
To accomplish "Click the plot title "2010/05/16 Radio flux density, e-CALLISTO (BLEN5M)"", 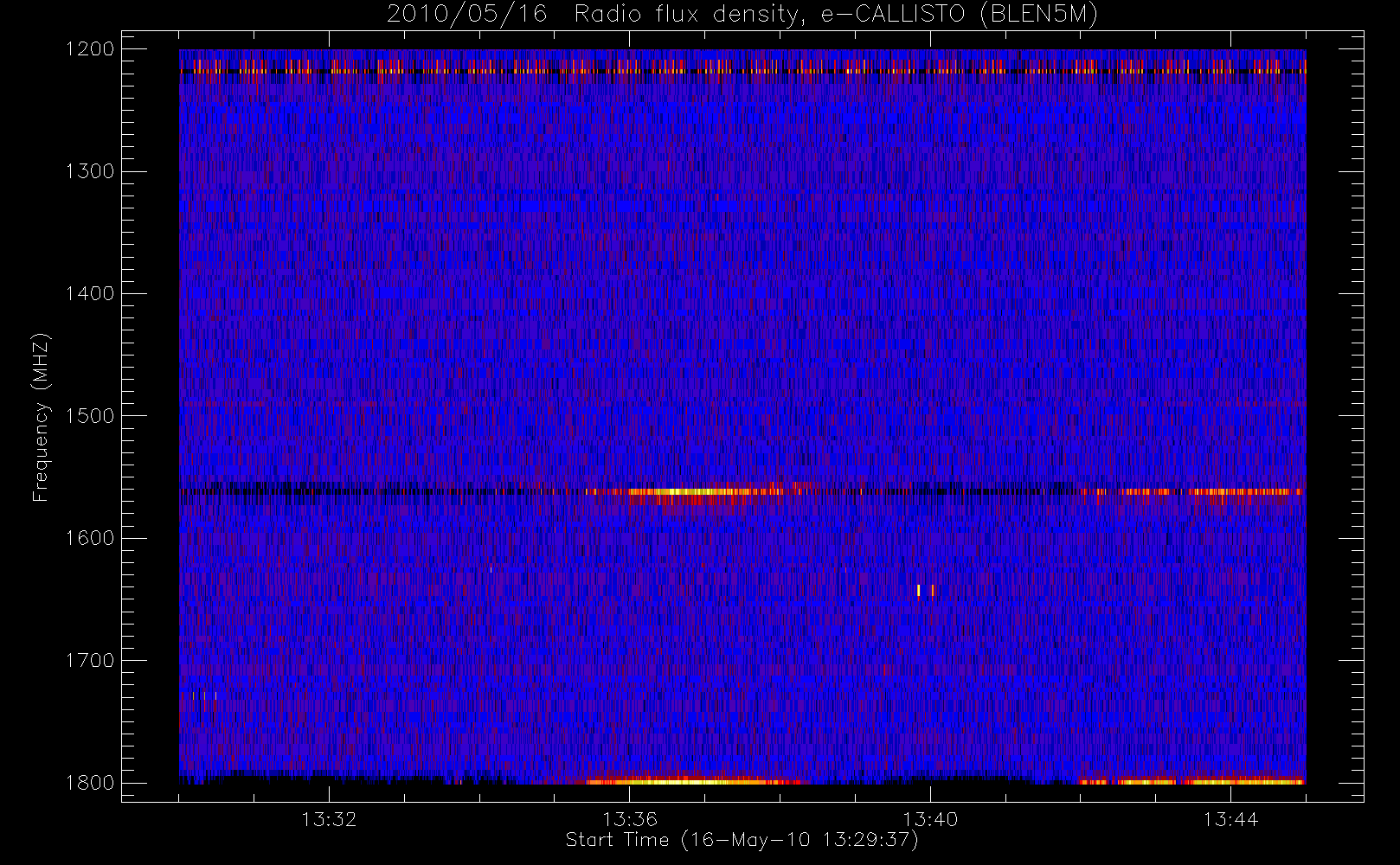I will point(742,15).
